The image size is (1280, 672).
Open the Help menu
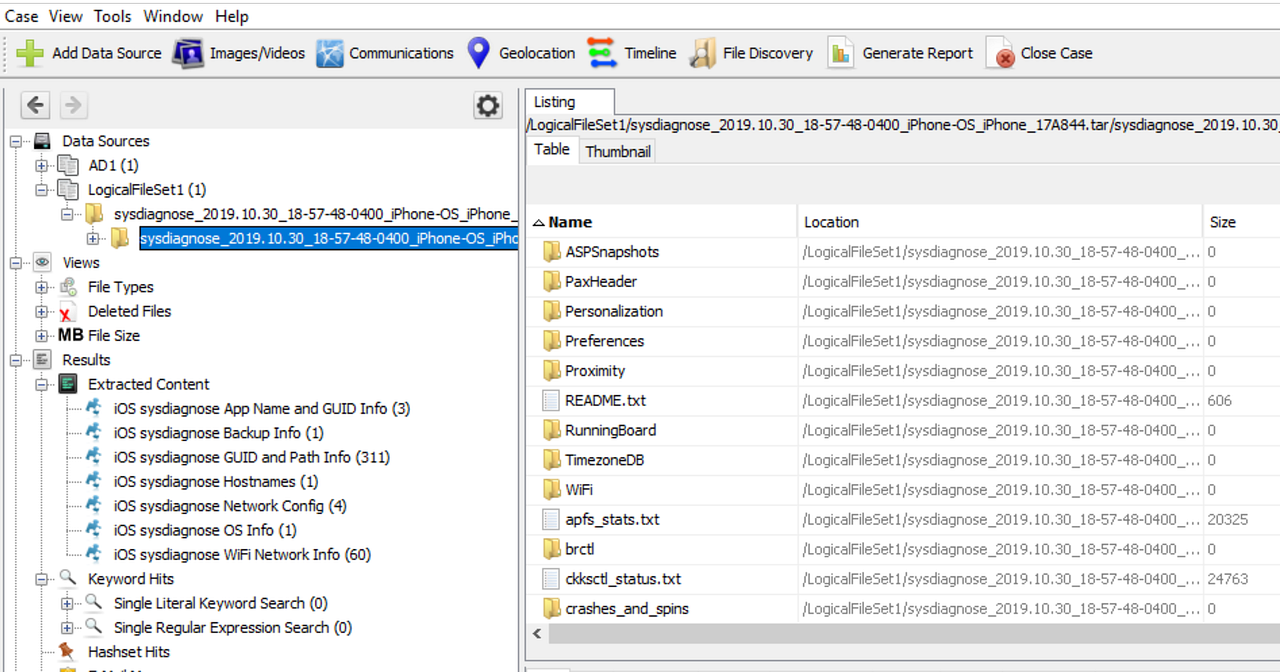click(232, 16)
